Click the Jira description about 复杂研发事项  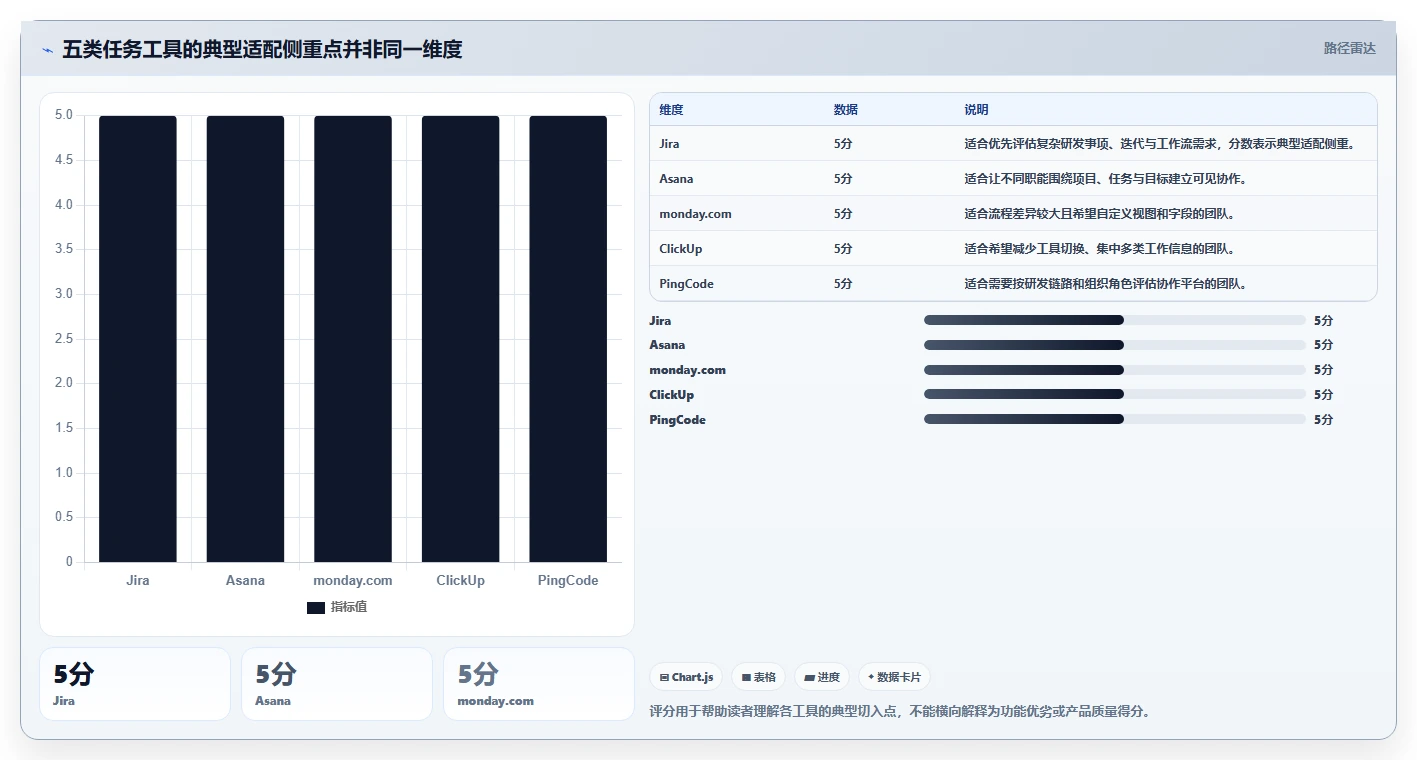pyautogui.click(x=1160, y=144)
